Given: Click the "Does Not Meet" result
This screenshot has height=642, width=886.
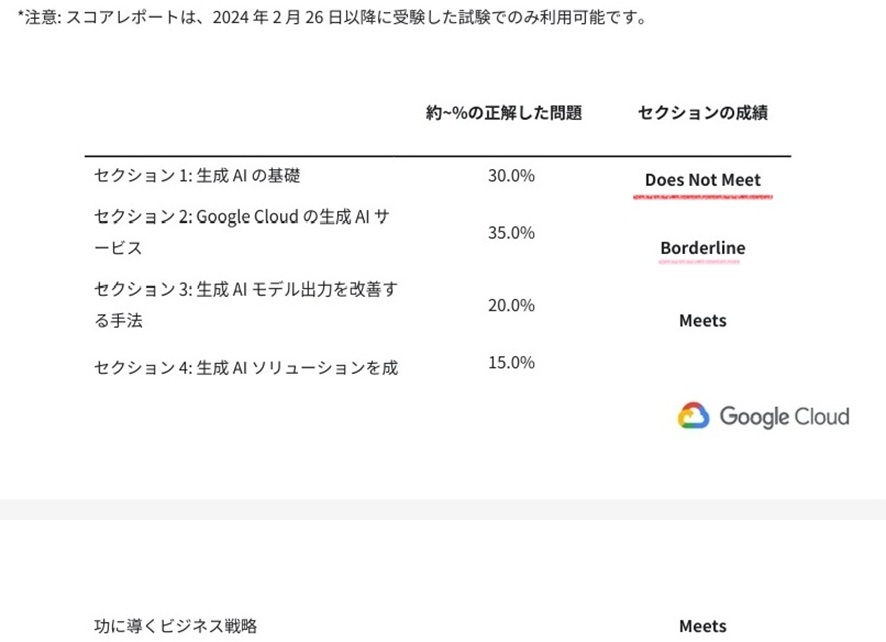Looking at the screenshot, I should (702, 180).
